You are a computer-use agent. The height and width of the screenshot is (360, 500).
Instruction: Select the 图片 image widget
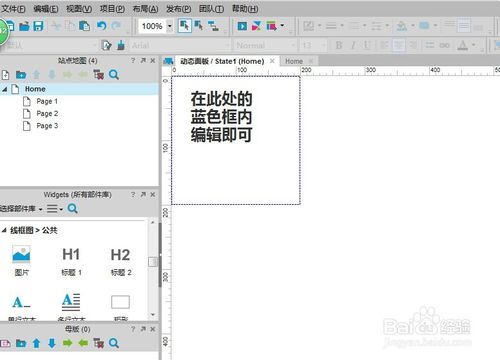tap(21, 261)
